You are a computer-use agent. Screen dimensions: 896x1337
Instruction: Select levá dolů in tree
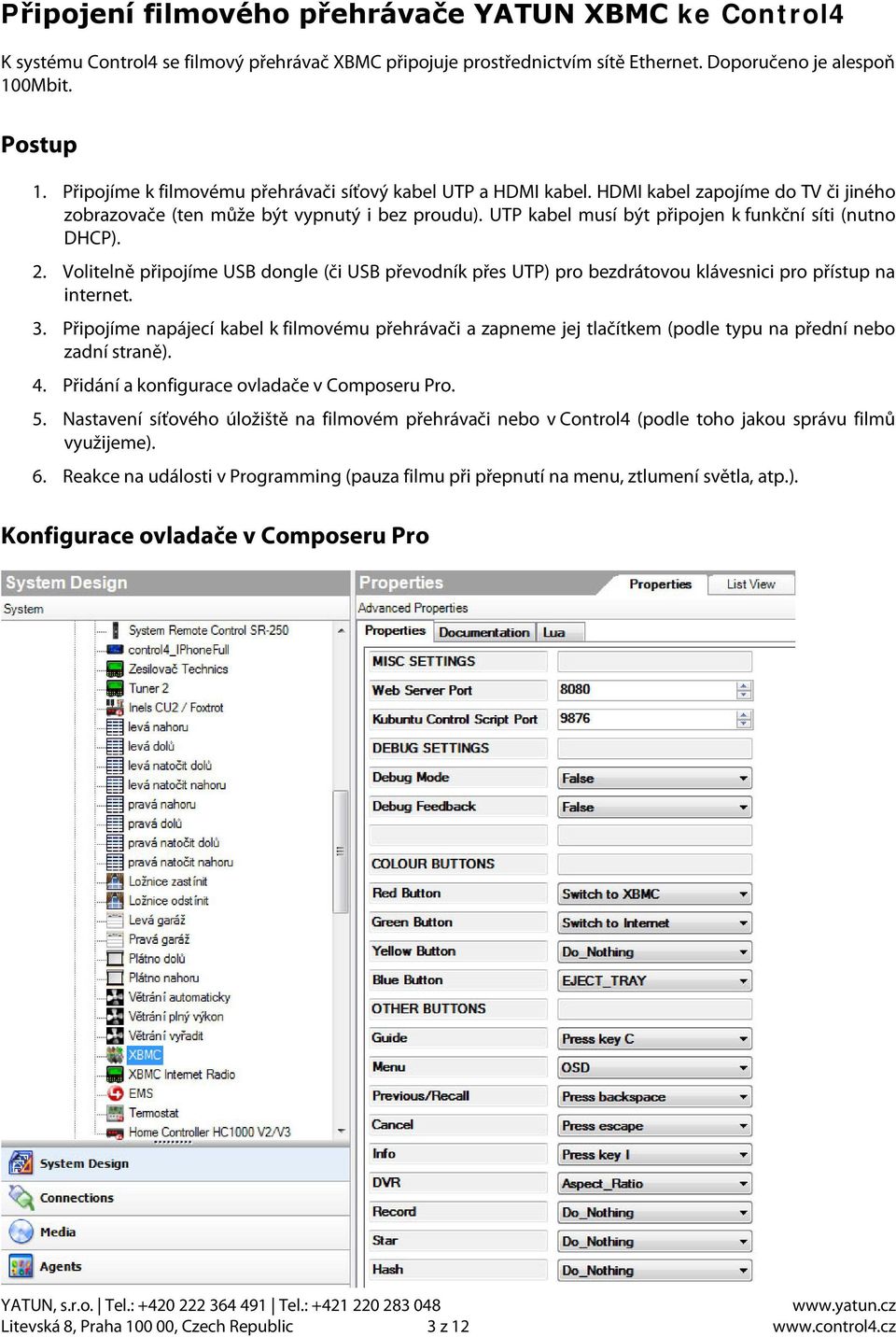click(150, 746)
